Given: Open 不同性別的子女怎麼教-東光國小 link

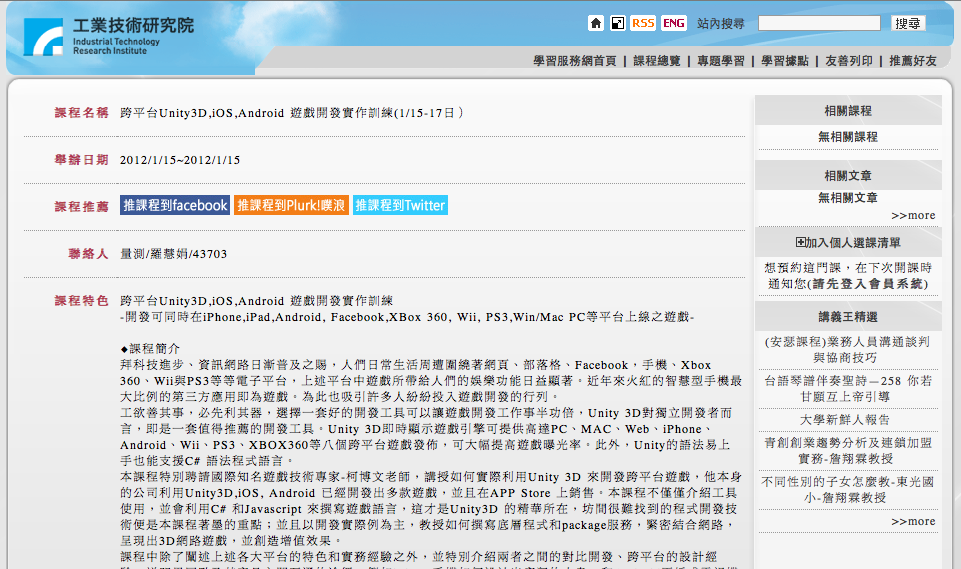Looking at the screenshot, I should click(848, 490).
